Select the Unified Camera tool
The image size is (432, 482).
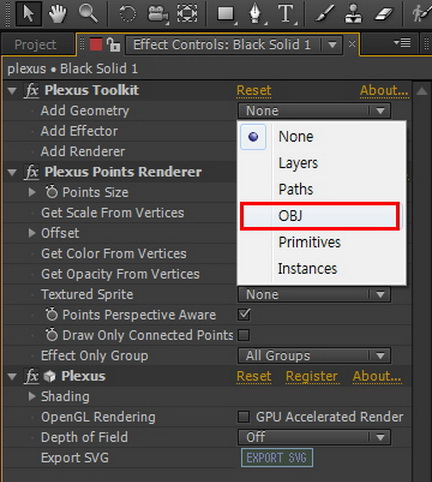157,14
